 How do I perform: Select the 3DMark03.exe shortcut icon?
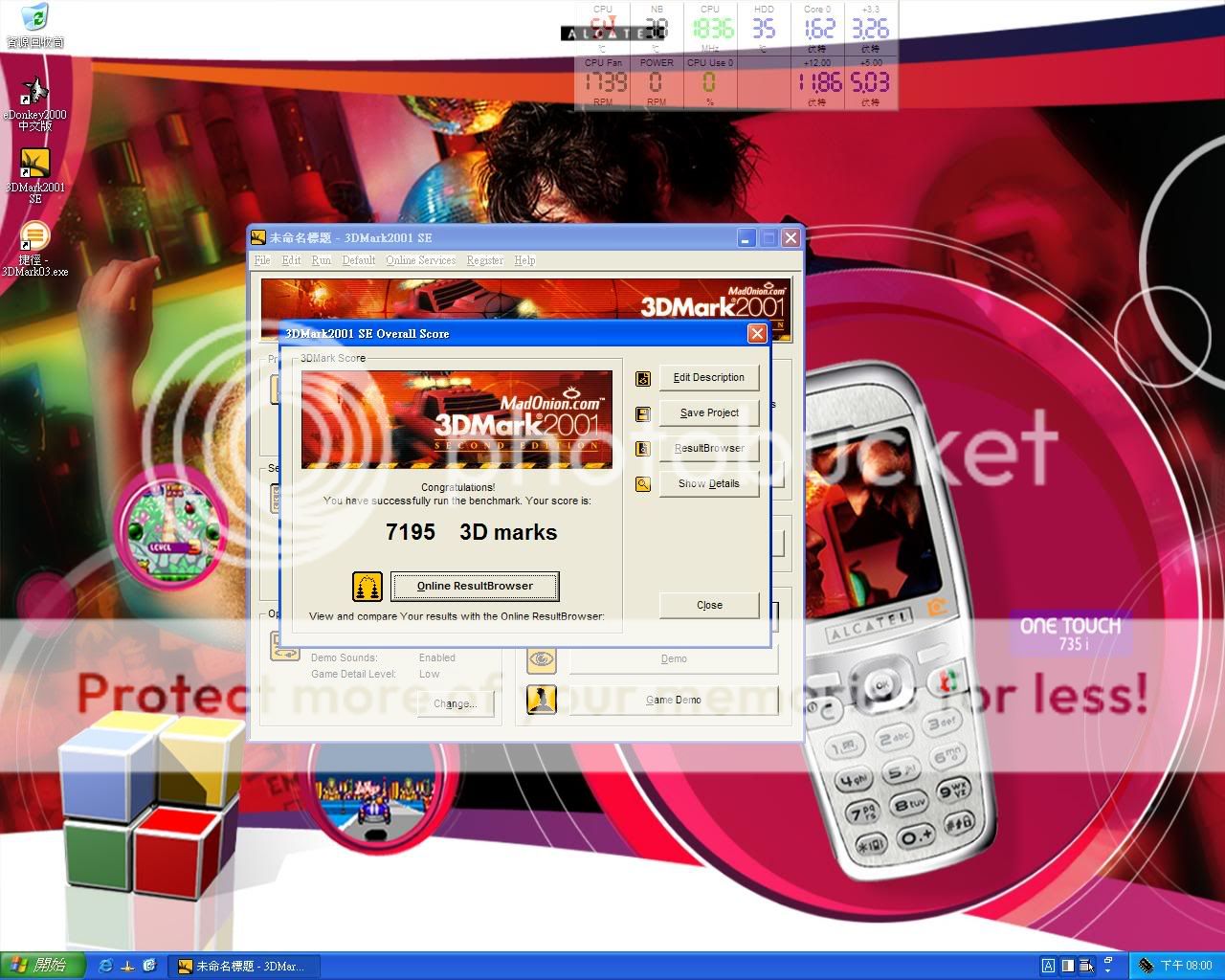(34, 236)
